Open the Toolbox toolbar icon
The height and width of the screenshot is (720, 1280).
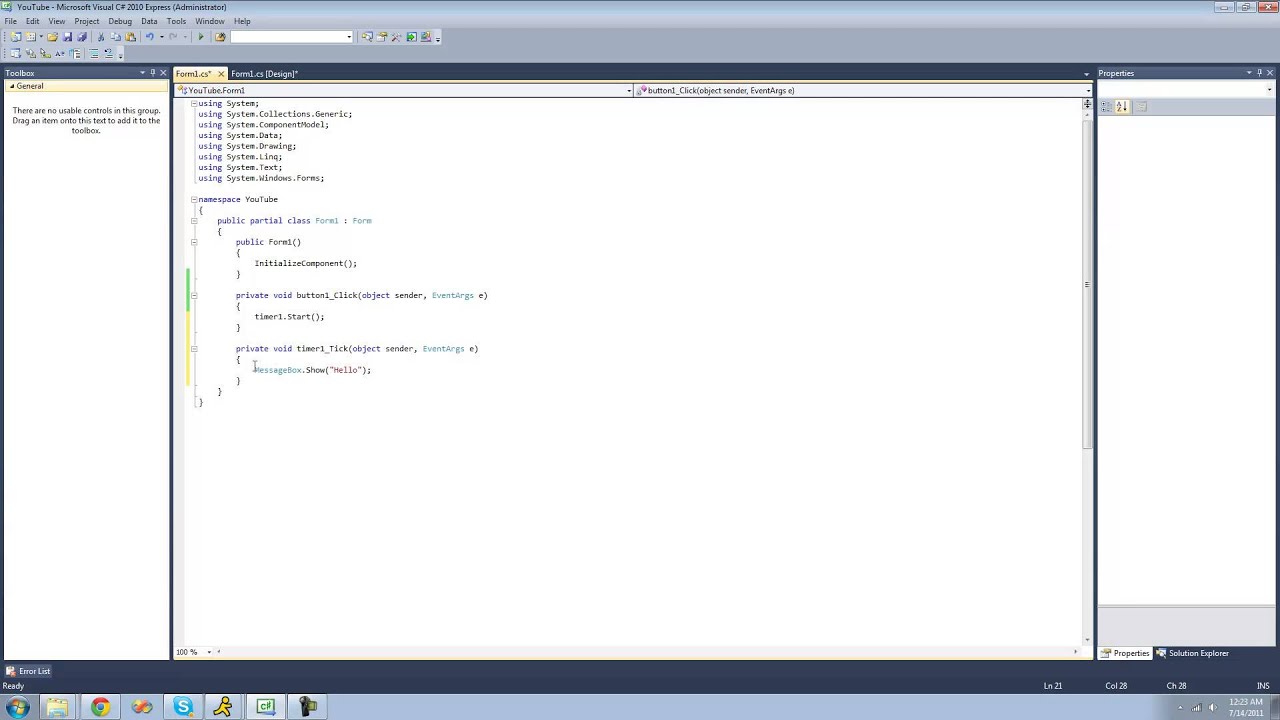(396, 37)
